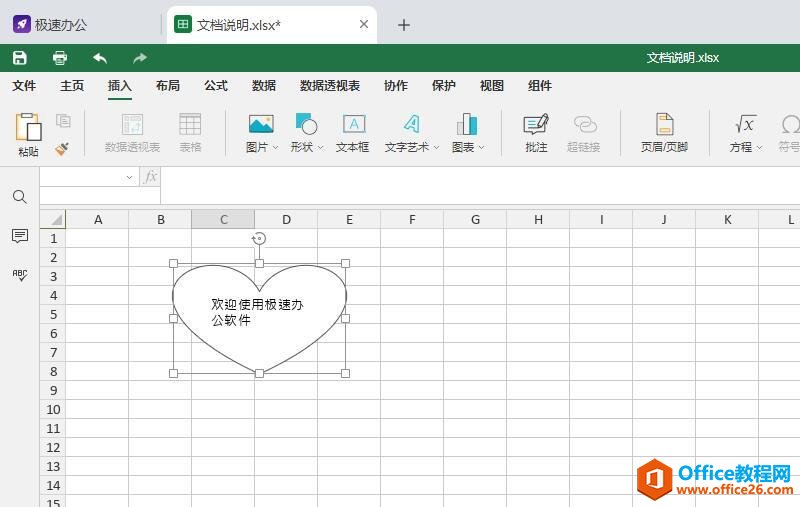This screenshot has height=507, width=800.
Task: Insert a hyperlink (超链接)
Action: [x=584, y=133]
